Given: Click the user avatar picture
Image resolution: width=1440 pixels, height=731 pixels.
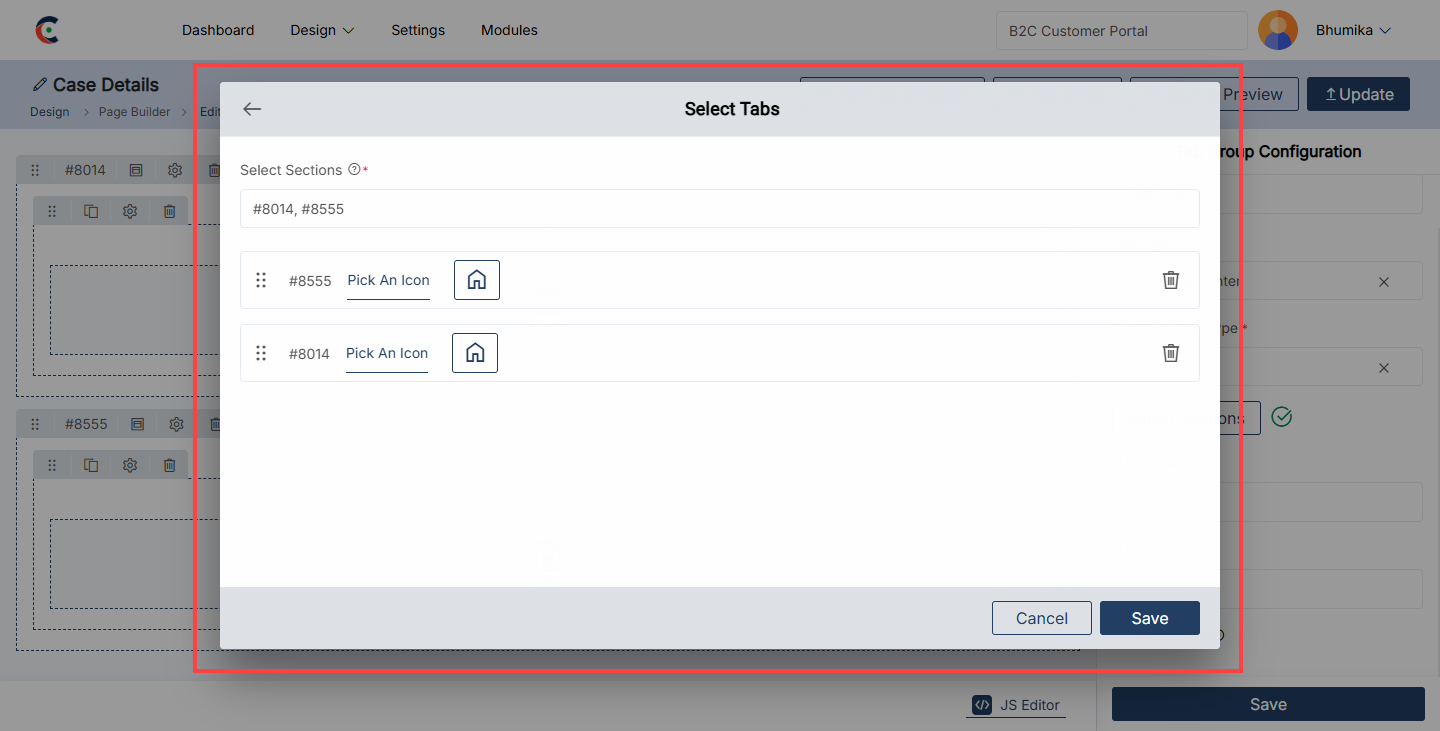Looking at the screenshot, I should pos(1278,30).
